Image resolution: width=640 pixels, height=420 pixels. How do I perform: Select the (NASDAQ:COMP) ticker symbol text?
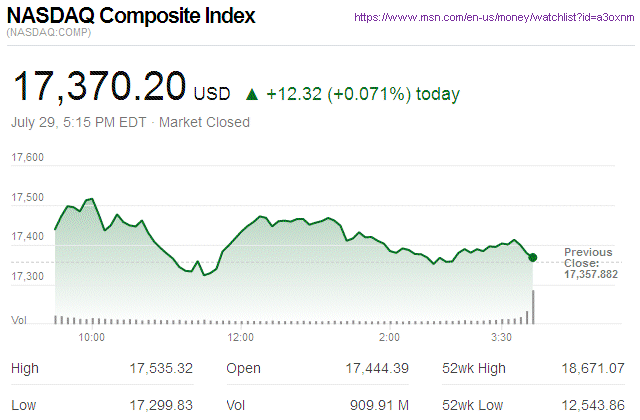[x=48, y=35]
